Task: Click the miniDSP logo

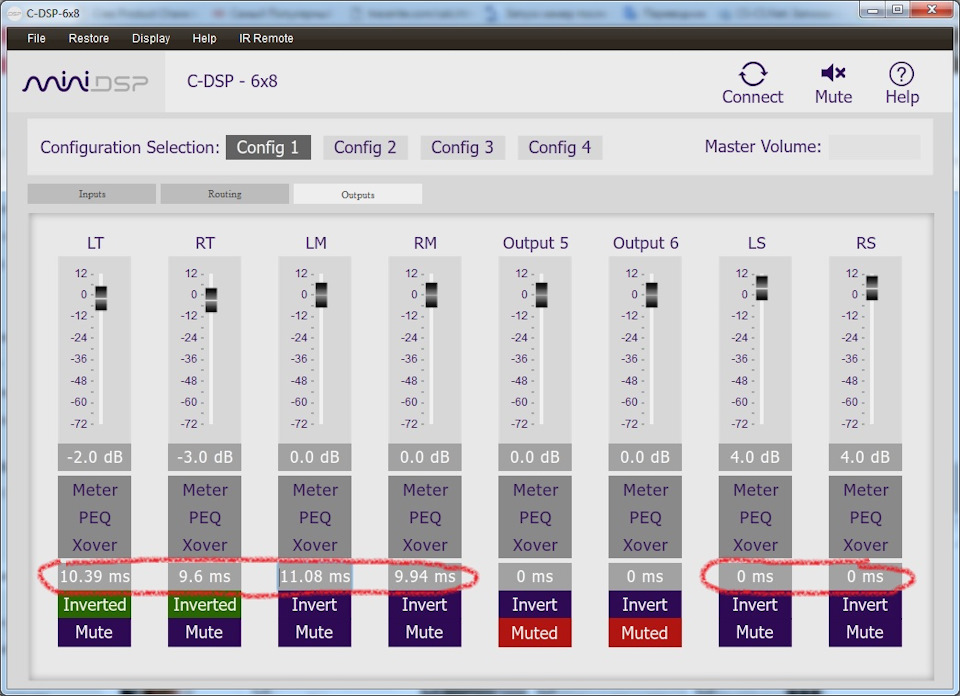Action: 85,82
